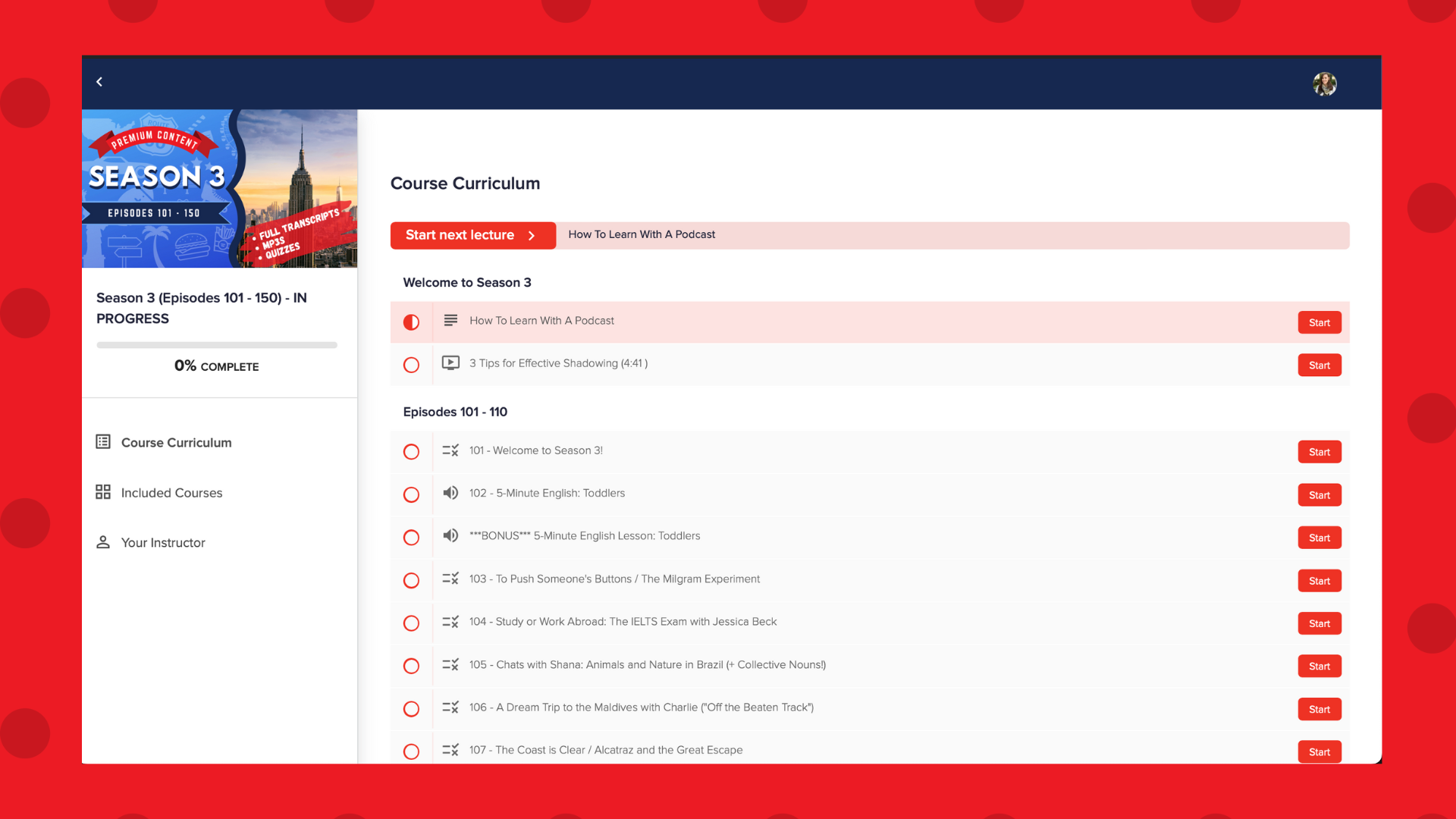
Task: Open '106 - A Dream Trip to the Maldives' title
Action: click(x=642, y=708)
